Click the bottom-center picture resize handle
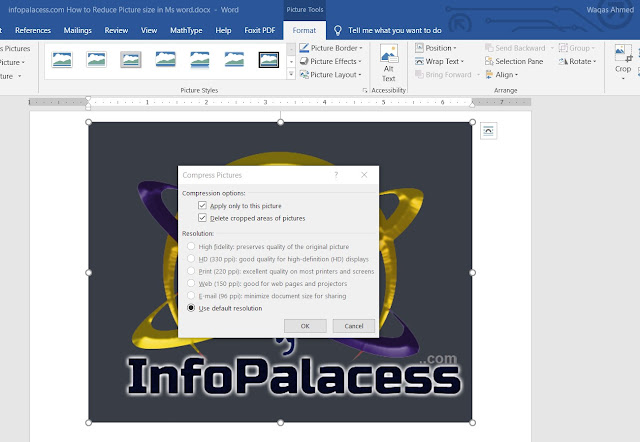The height and width of the screenshot is (442, 640). [280, 422]
